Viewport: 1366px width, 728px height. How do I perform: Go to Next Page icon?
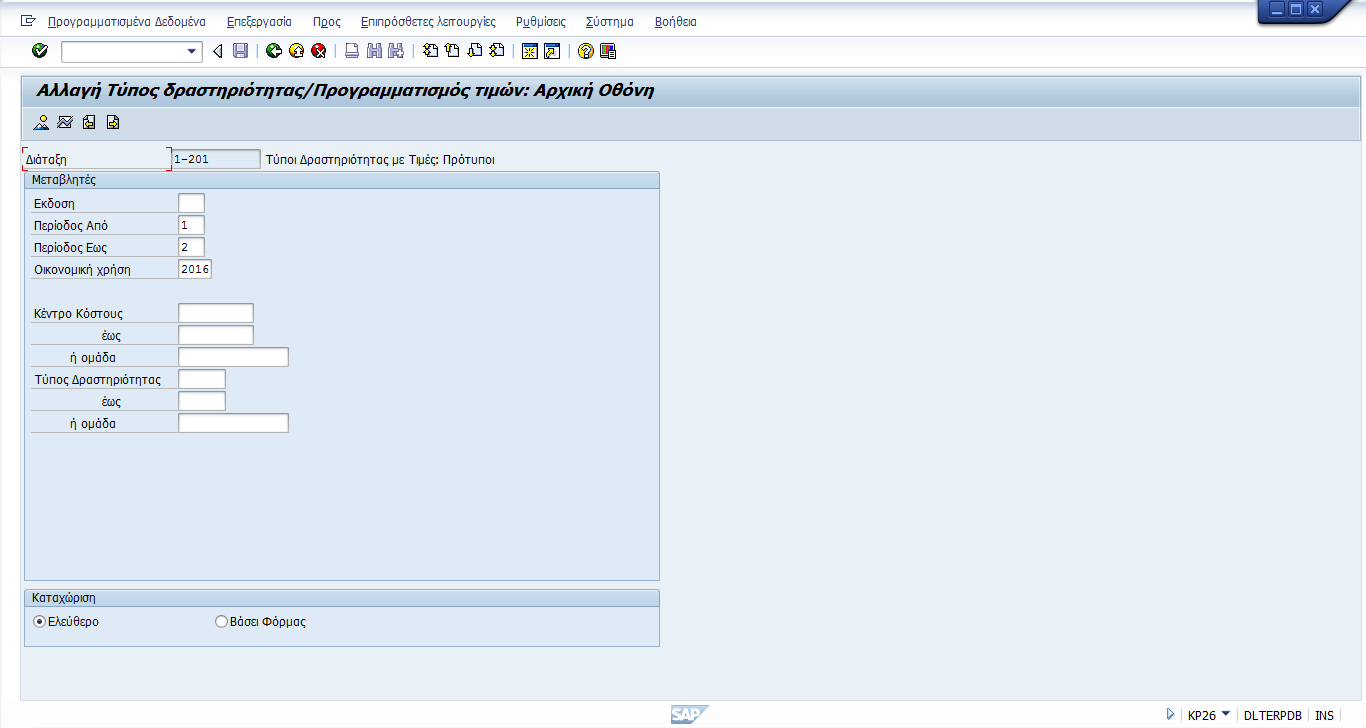point(475,51)
